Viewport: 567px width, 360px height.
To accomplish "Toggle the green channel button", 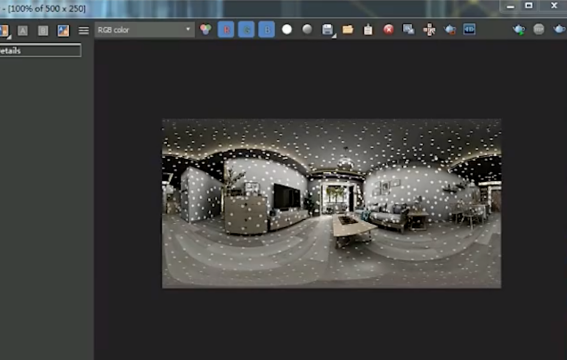I will [x=246, y=30].
